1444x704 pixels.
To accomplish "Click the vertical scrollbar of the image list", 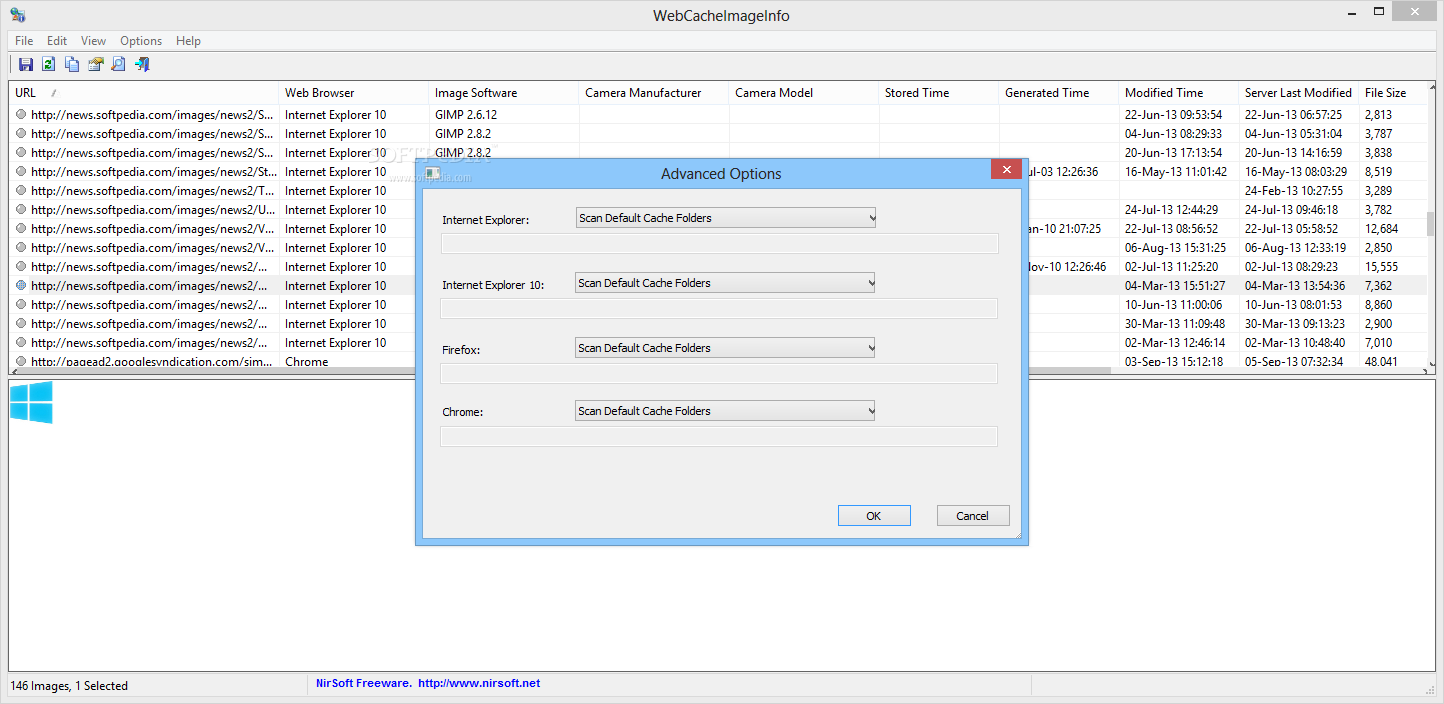I will click(1431, 225).
